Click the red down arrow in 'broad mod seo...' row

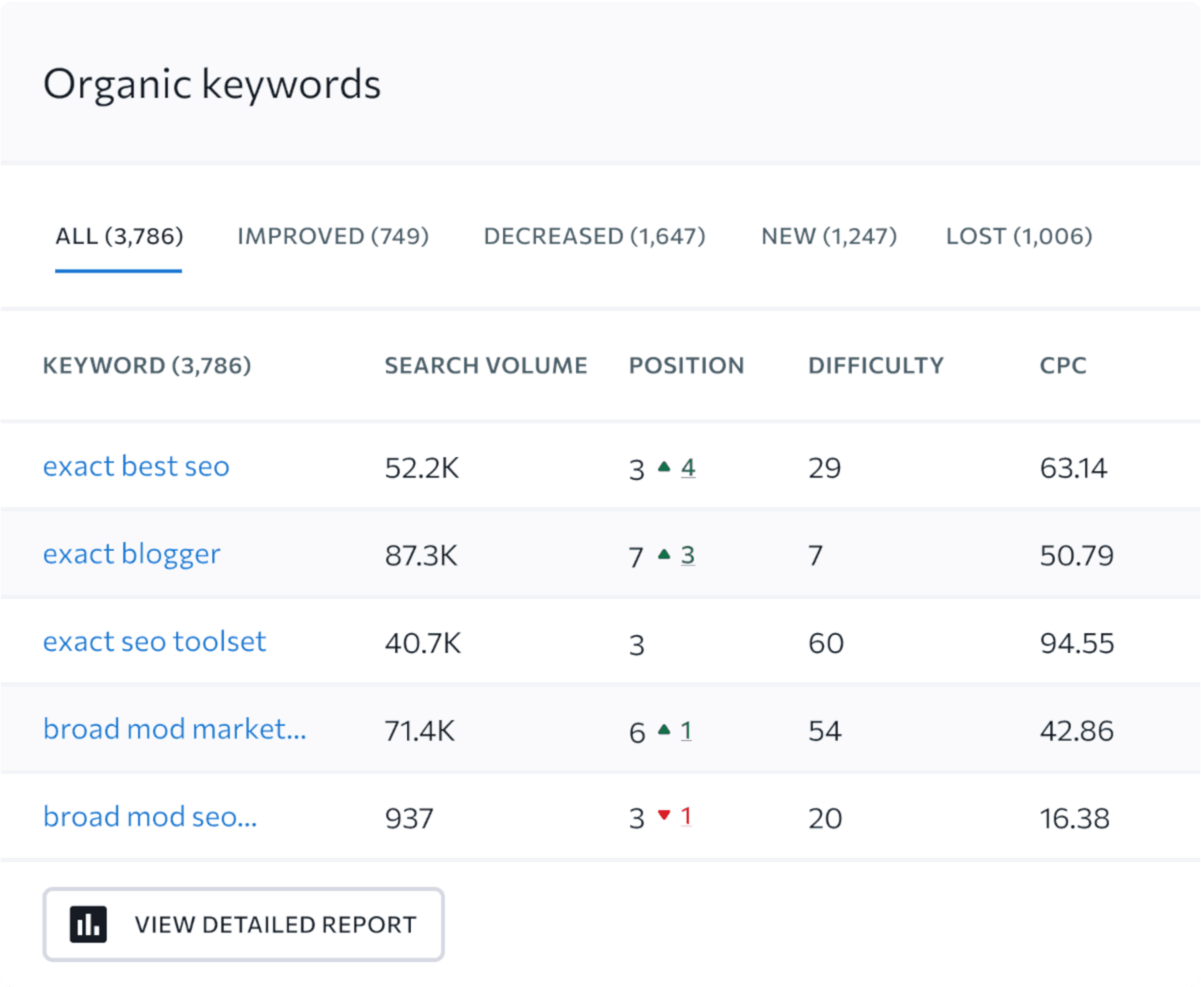point(664,817)
